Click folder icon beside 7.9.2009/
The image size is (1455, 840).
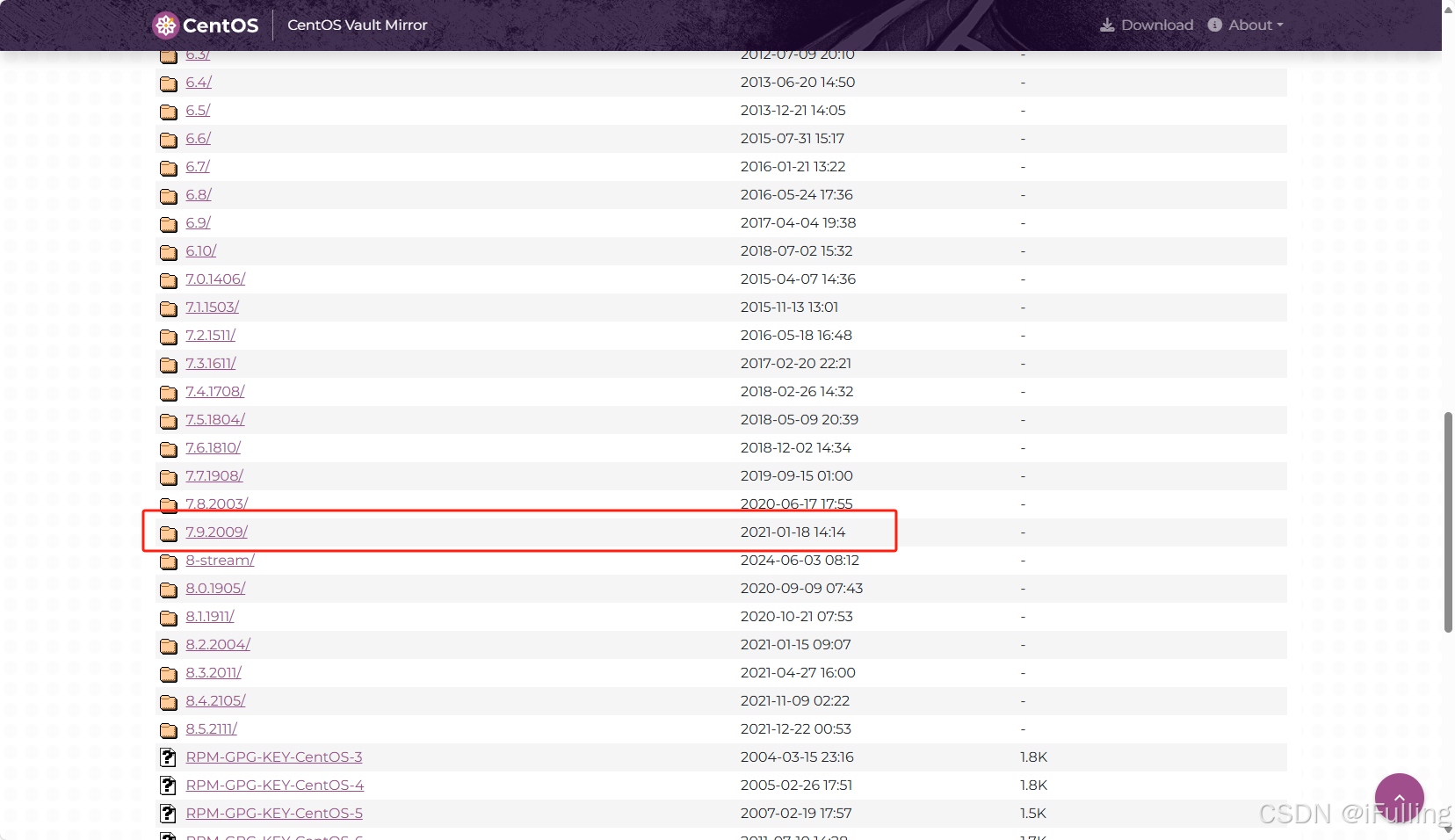click(x=169, y=533)
